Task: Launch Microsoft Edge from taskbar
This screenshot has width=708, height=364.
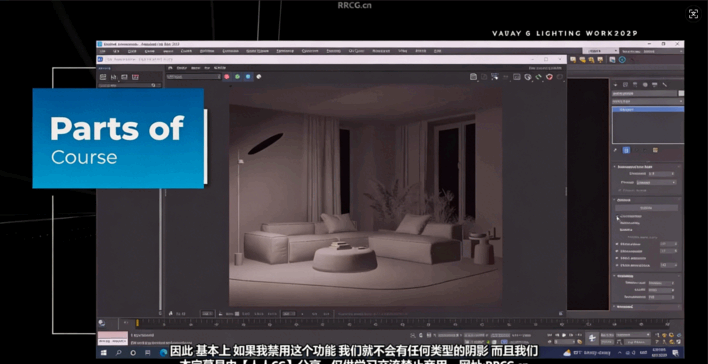Action: pyautogui.click(x=163, y=353)
